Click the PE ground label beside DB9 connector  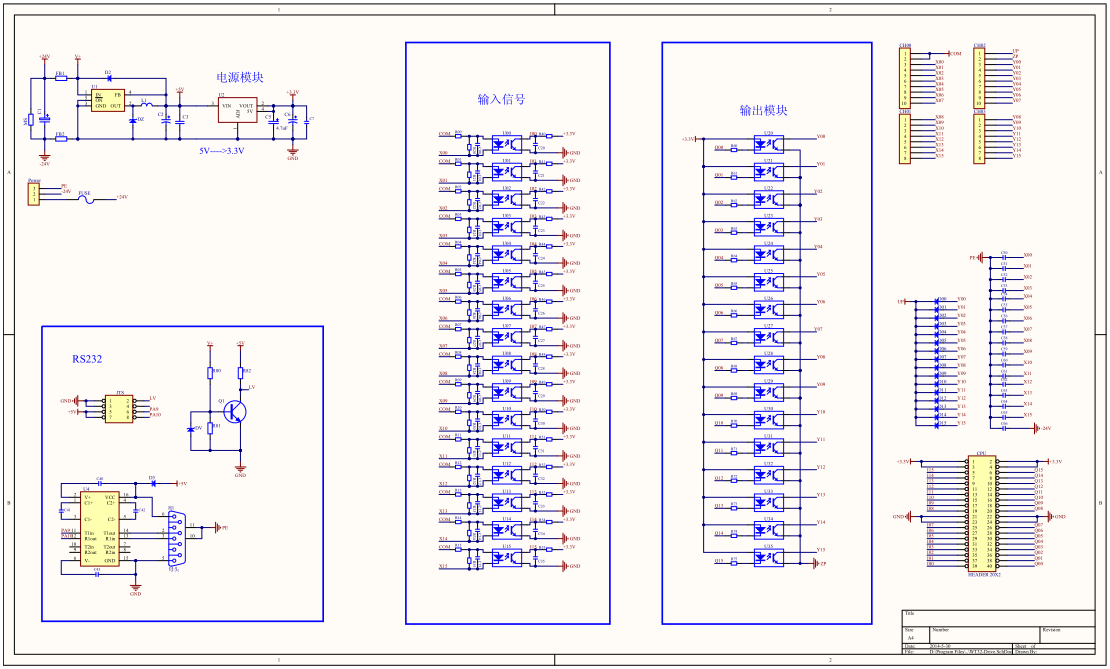pos(223,527)
